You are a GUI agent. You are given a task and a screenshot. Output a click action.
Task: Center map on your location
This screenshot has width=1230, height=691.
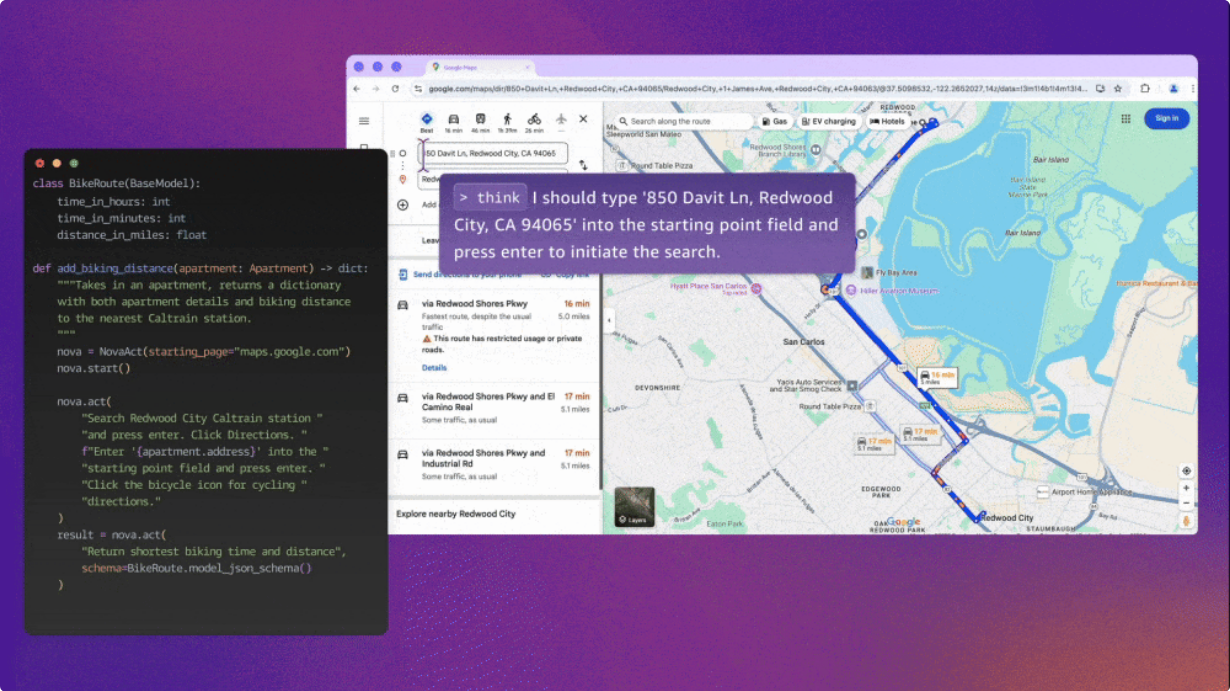(x=1186, y=471)
